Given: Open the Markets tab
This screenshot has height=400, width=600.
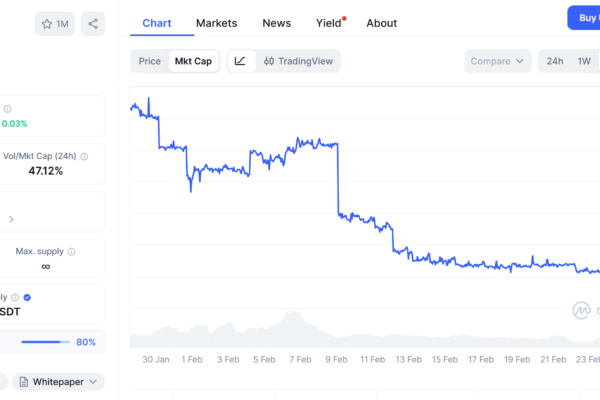Looking at the screenshot, I should click(x=217, y=23).
